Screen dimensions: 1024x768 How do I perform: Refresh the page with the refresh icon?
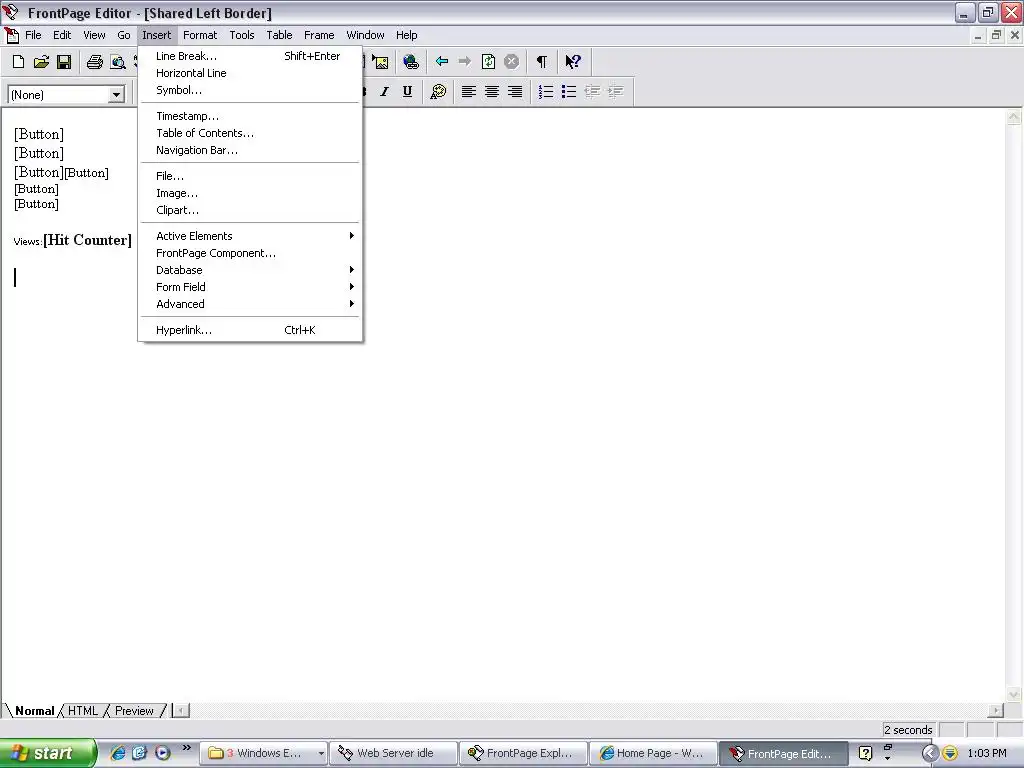488,61
